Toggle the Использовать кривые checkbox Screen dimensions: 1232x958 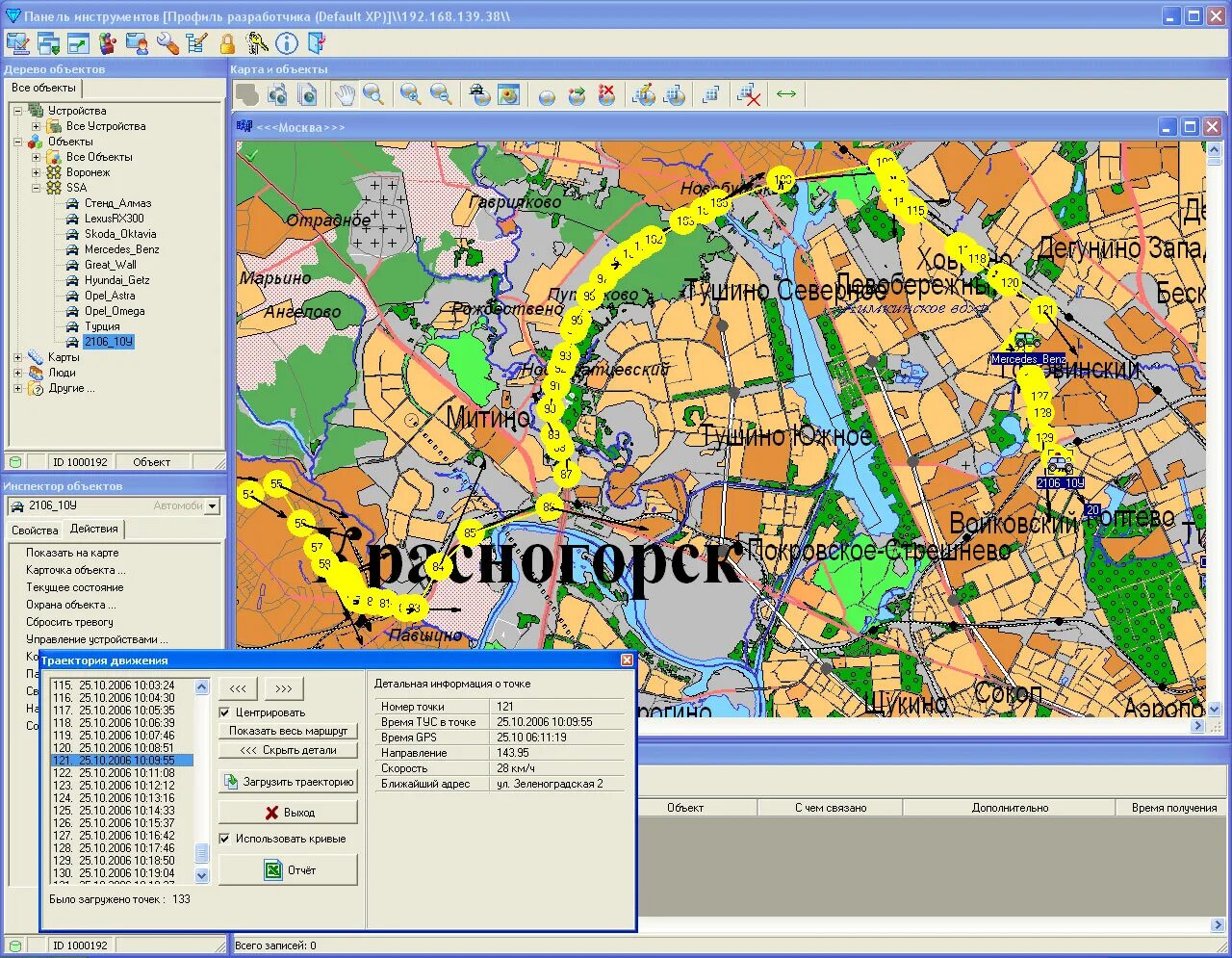[225, 839]
